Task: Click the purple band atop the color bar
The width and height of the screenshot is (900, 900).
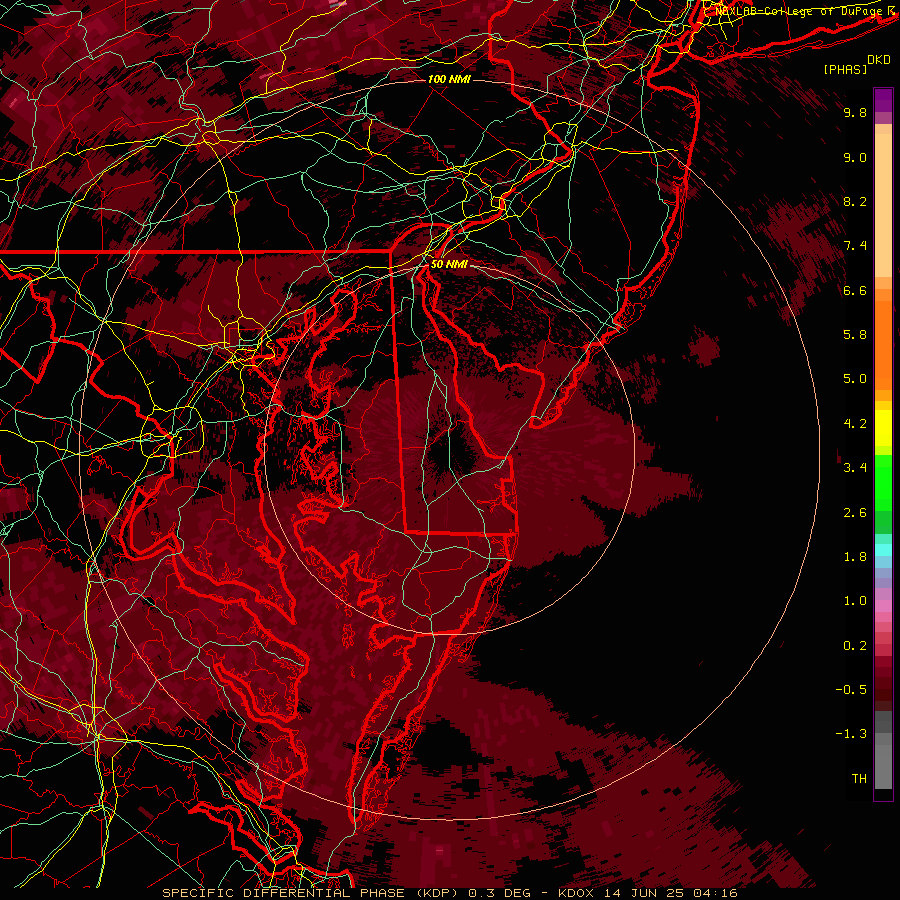Action: (x=883, y=100)
